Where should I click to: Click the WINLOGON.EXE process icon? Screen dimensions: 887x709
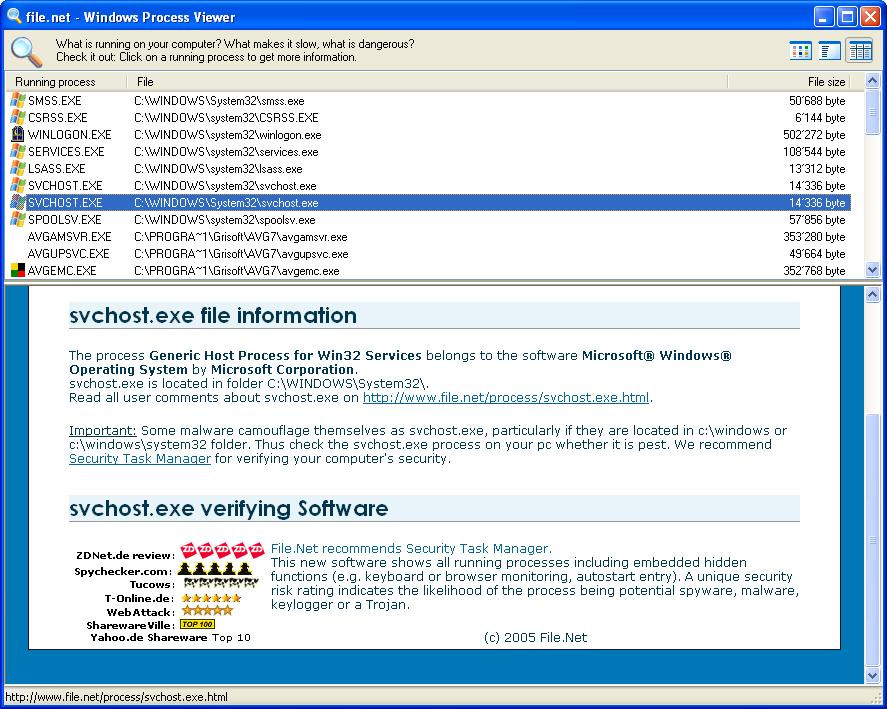click(x=18, y=135)
